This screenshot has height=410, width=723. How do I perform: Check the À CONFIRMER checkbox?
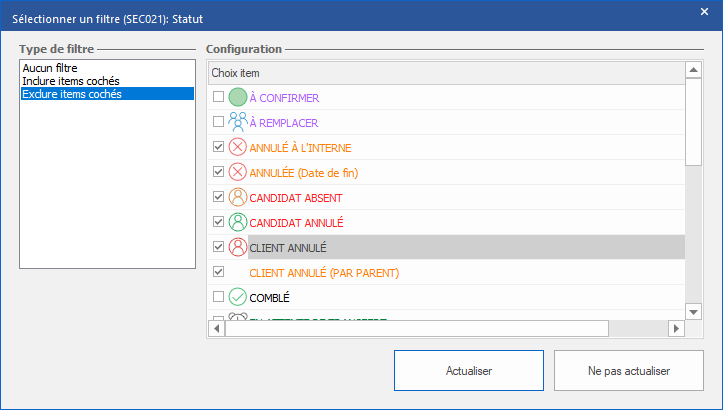(x=218, y=97)
